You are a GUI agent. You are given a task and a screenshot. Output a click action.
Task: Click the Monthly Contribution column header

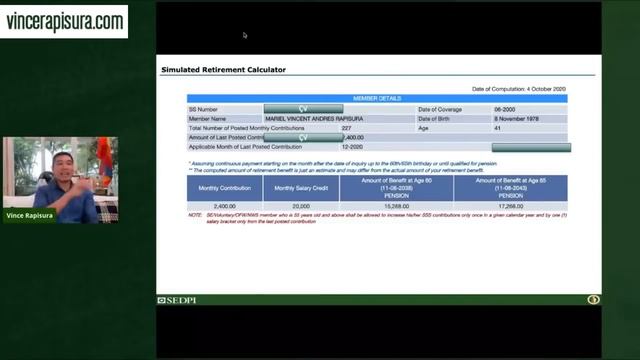[224, 188]
